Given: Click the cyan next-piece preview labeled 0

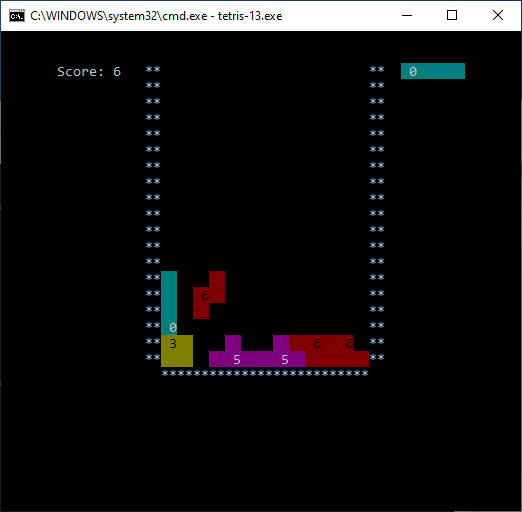Looking at the screenshot, I should click(433, 71).
